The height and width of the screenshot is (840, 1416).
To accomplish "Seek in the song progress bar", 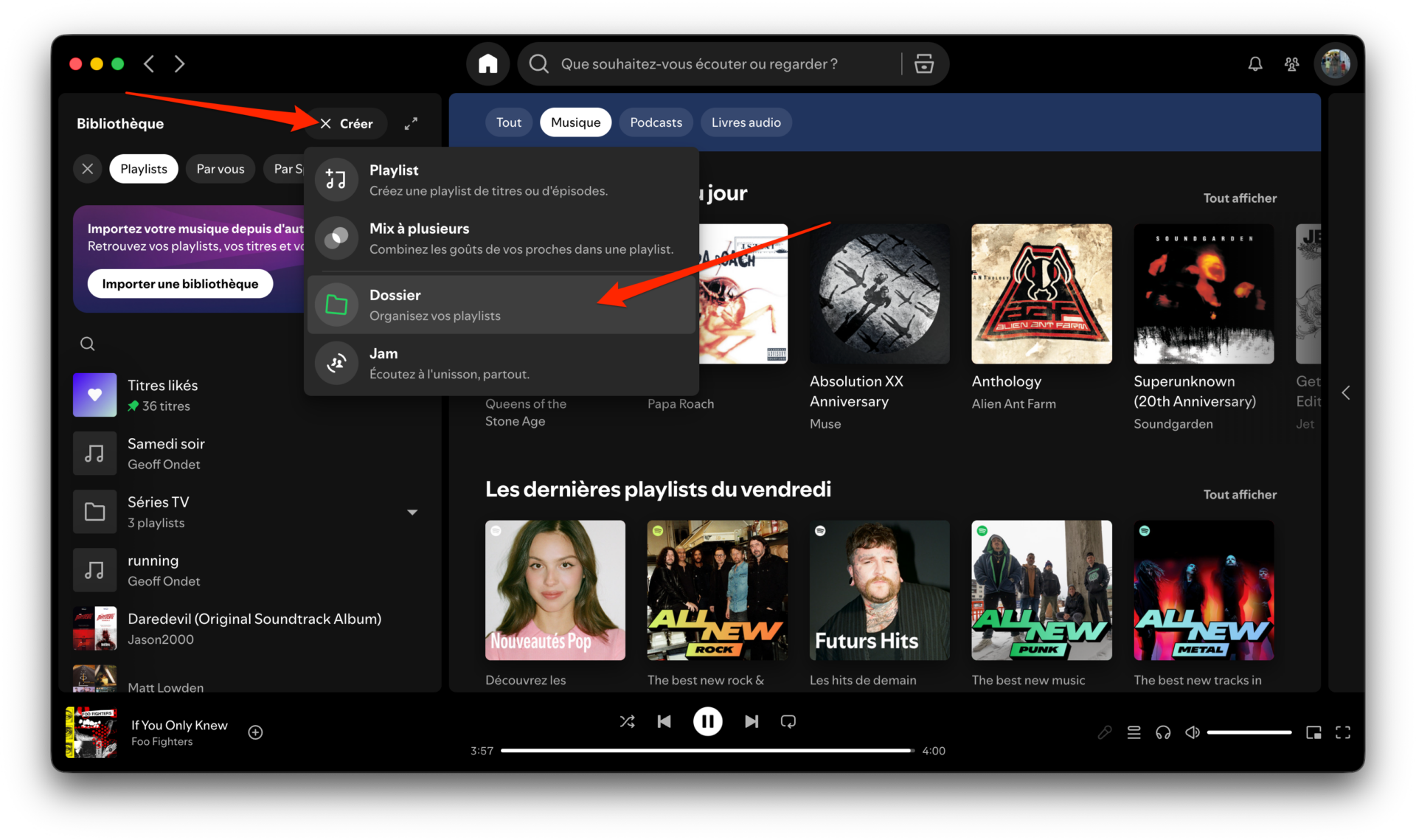I will pyautogui.click(x=707, y=751).
